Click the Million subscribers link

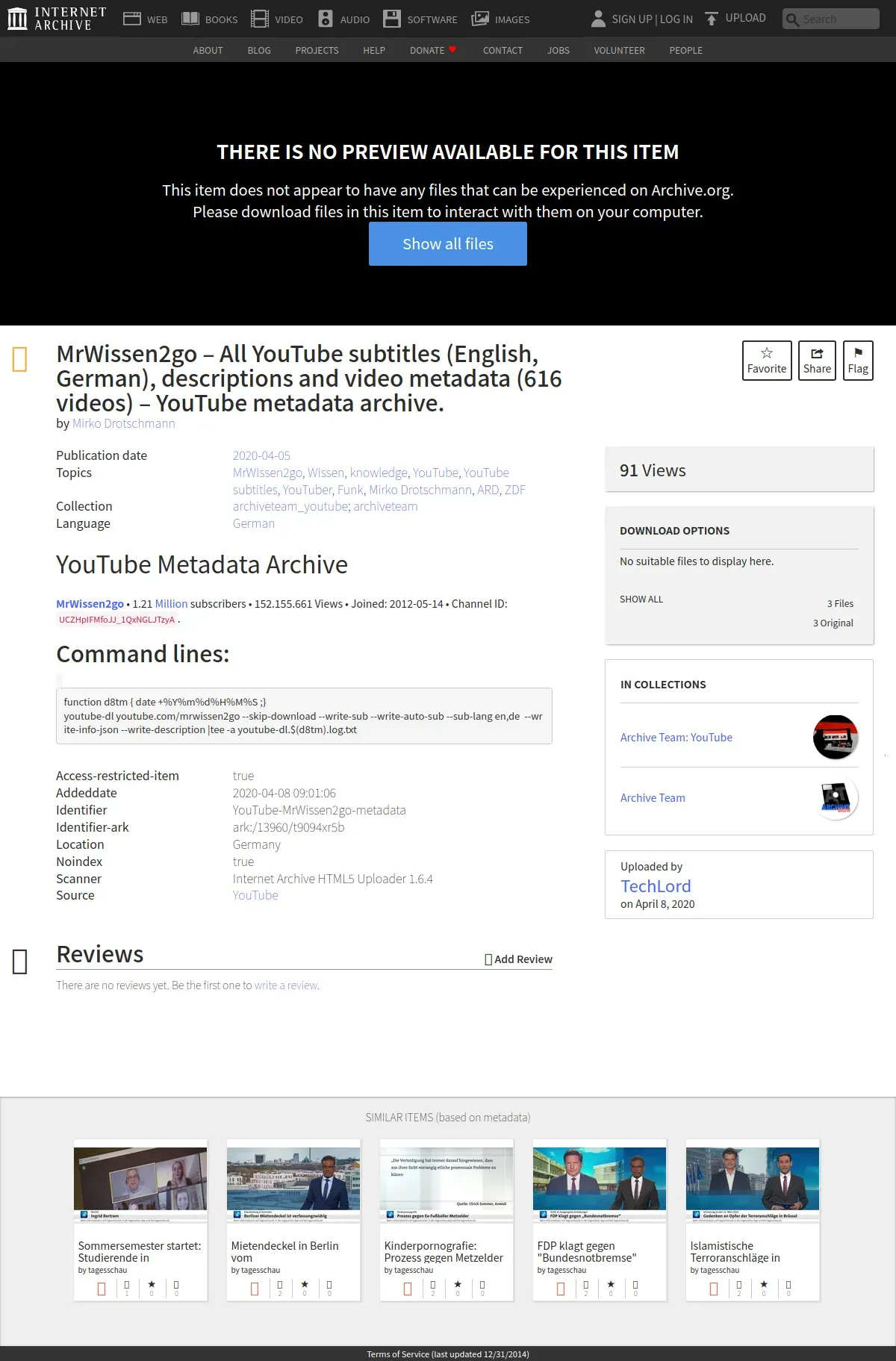171,603
